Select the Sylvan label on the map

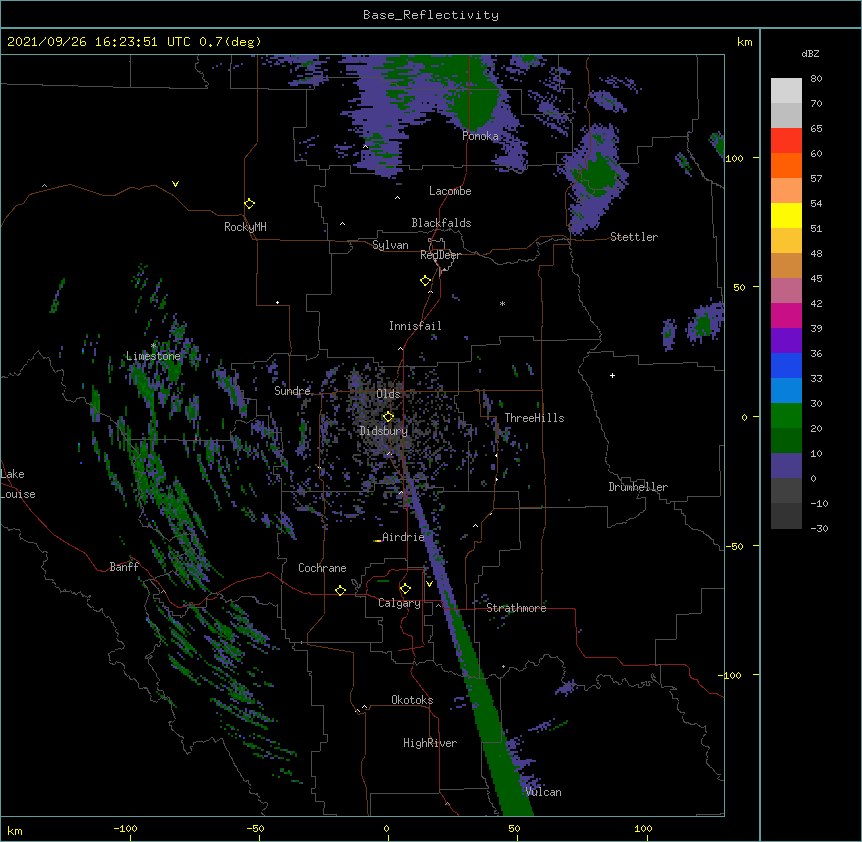click(x=390, y=245)
